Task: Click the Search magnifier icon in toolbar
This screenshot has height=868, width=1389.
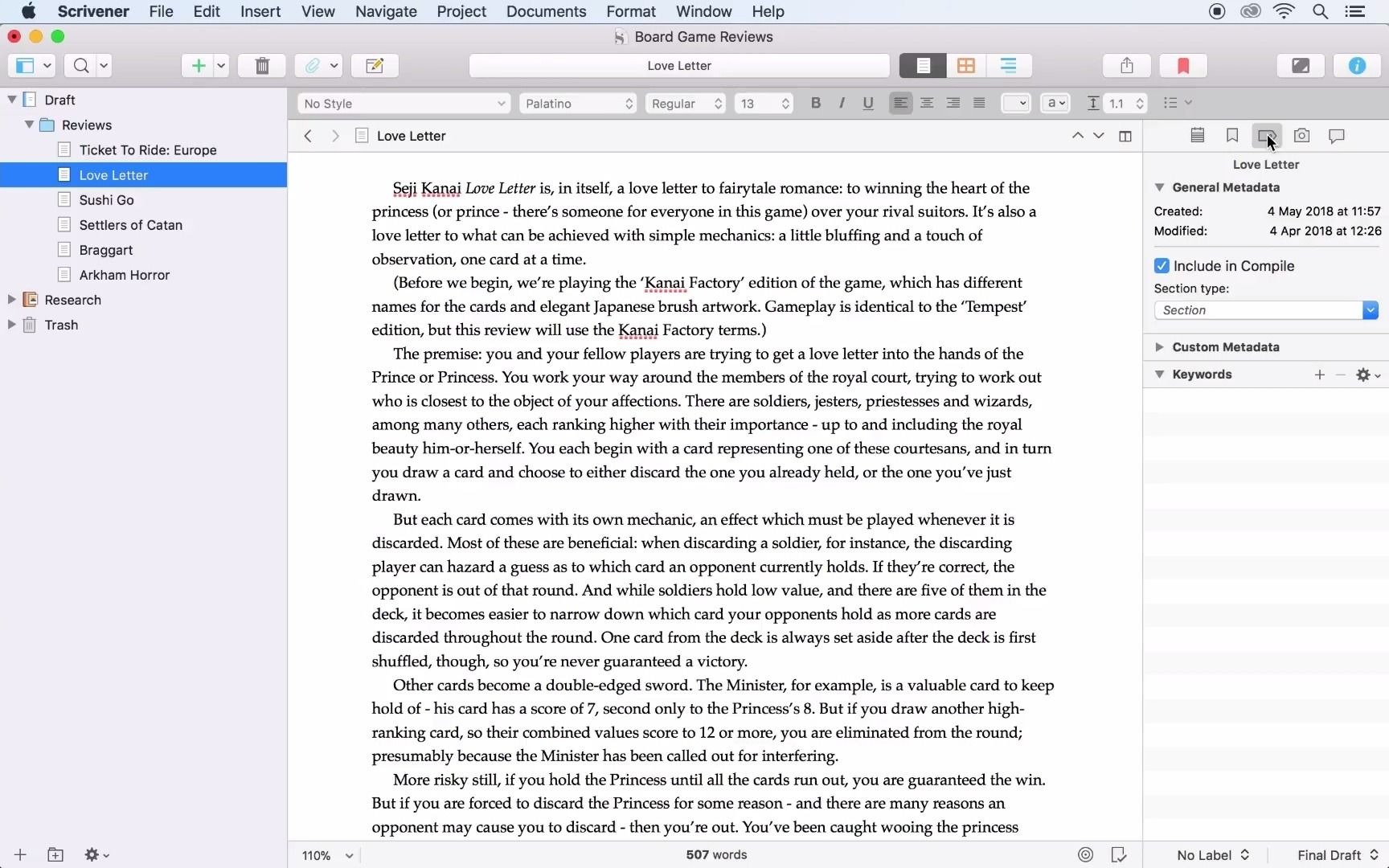Action: pos(81,66)
